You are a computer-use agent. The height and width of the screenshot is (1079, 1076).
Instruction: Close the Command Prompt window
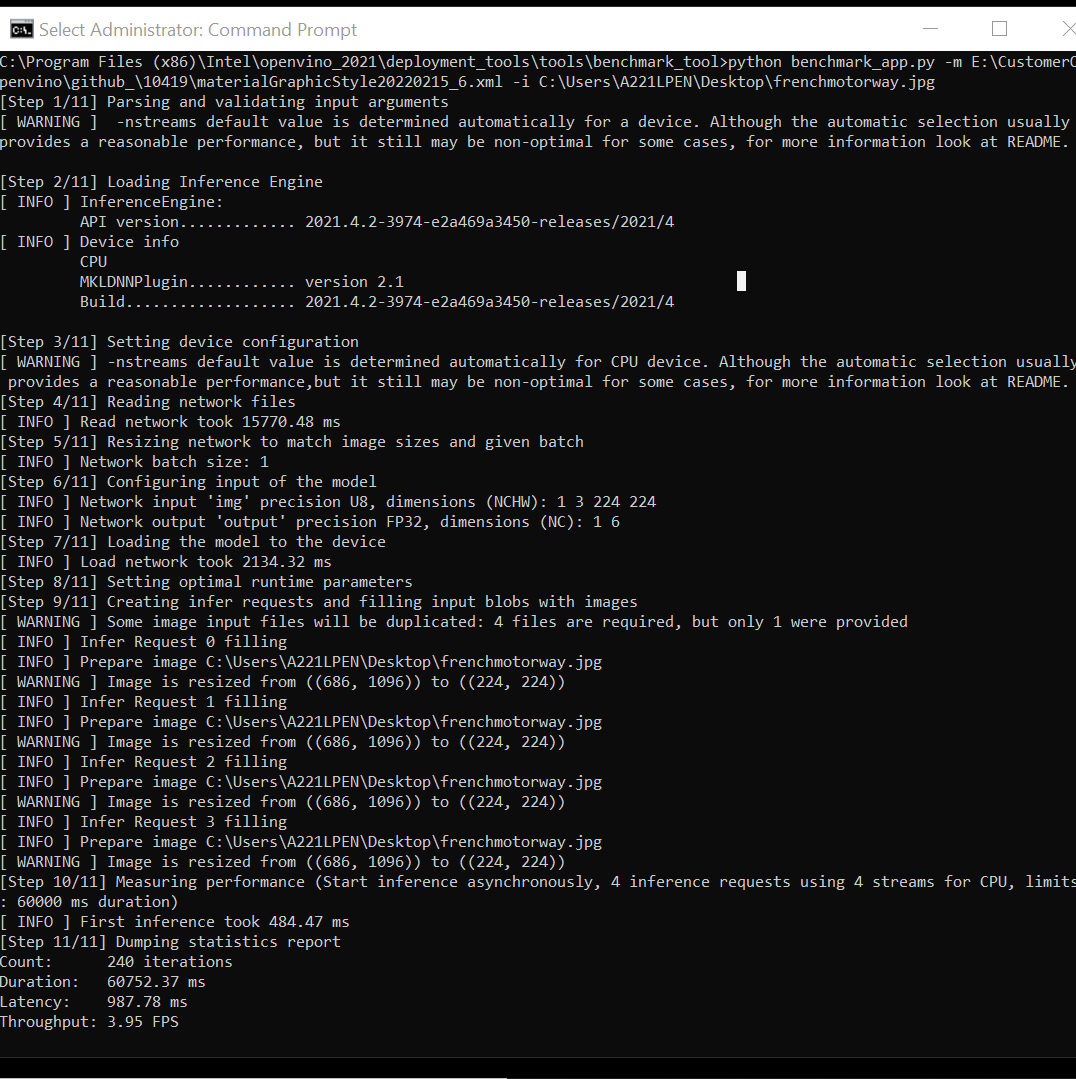point(1066,29)
